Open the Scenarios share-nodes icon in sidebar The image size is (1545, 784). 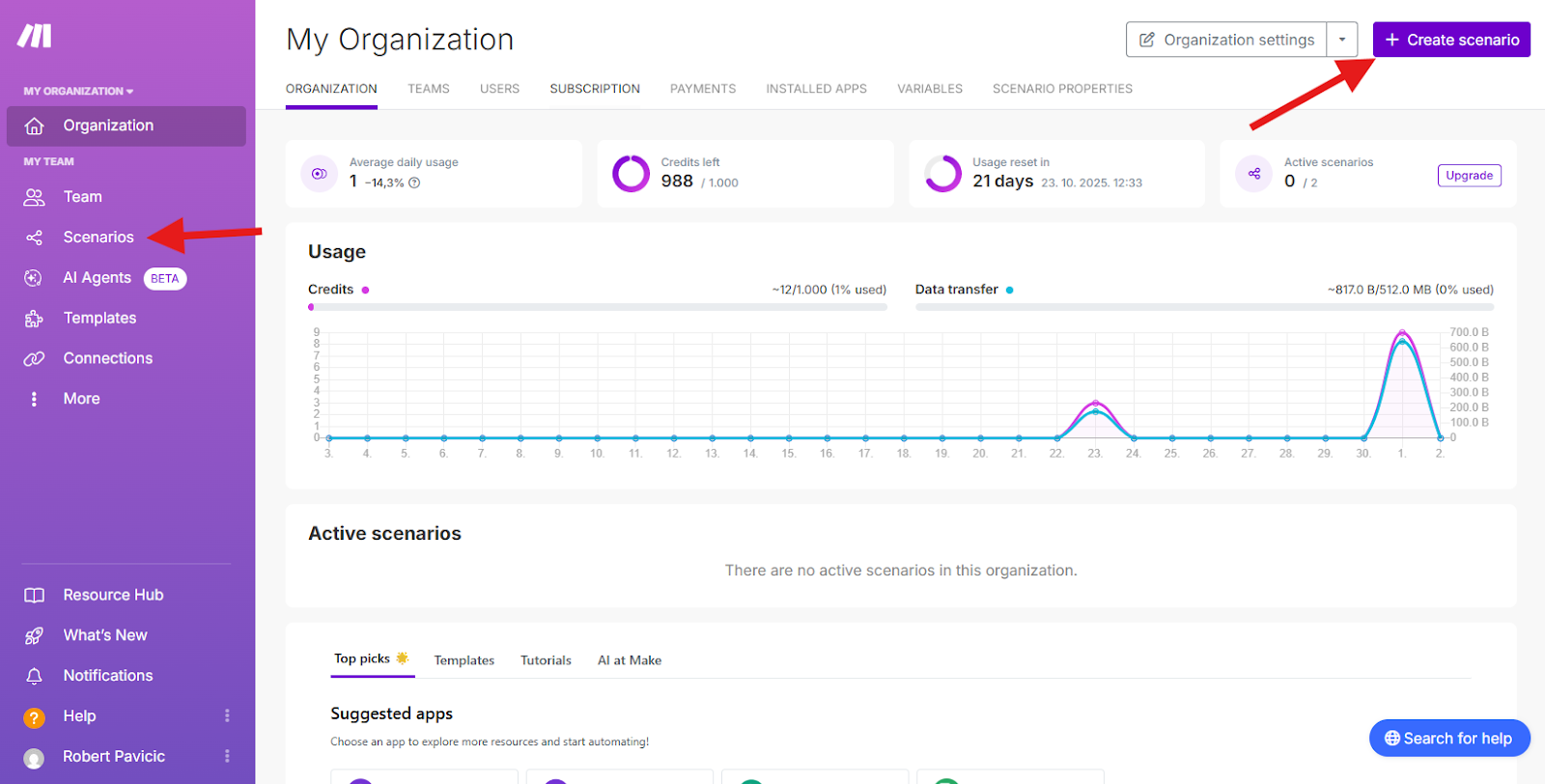point(34,238)
